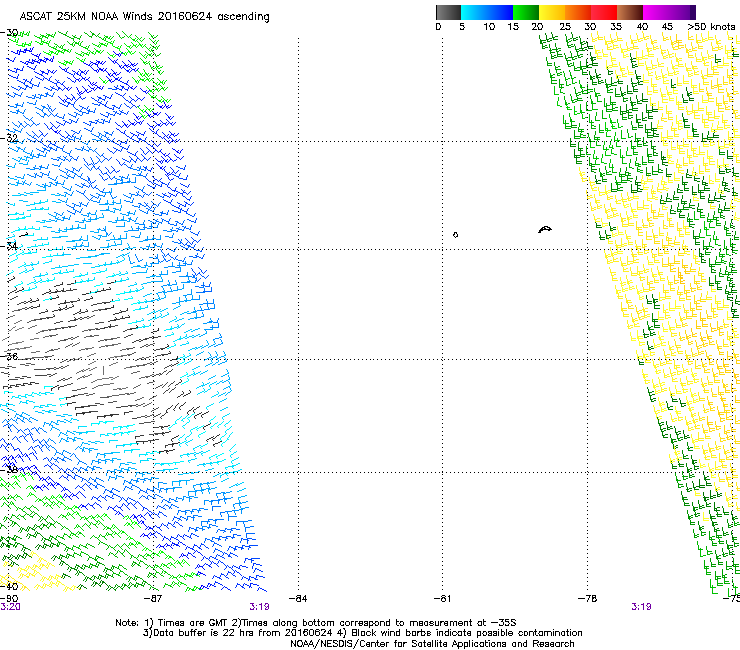Click the -81 longitude axis label
Viewport: 740px width, 650px height.
442,599
